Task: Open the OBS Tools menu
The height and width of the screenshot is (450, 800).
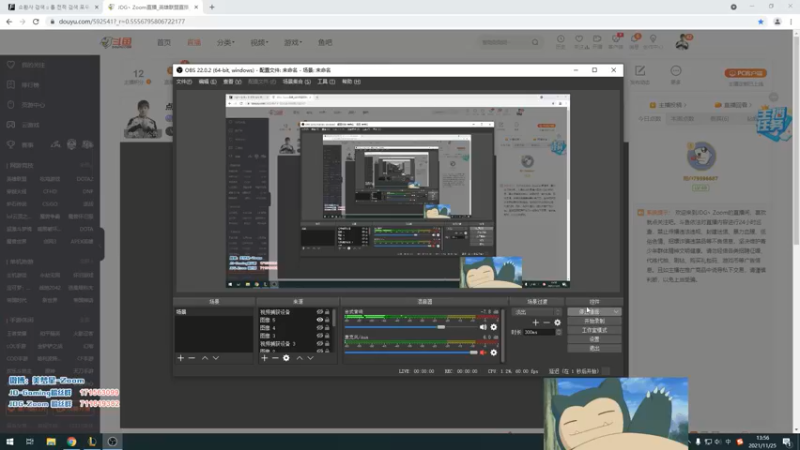Action: click(x=326, y=82)
